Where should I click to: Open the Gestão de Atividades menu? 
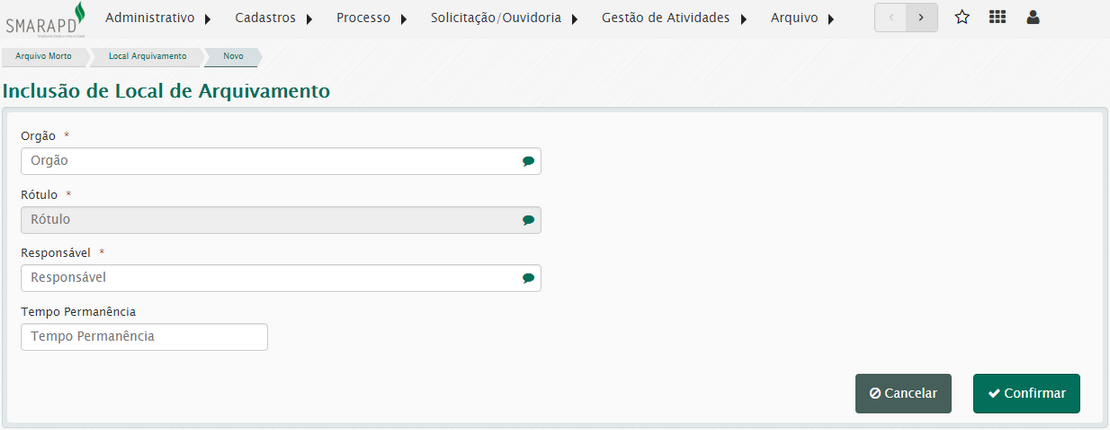pos(675,18)
